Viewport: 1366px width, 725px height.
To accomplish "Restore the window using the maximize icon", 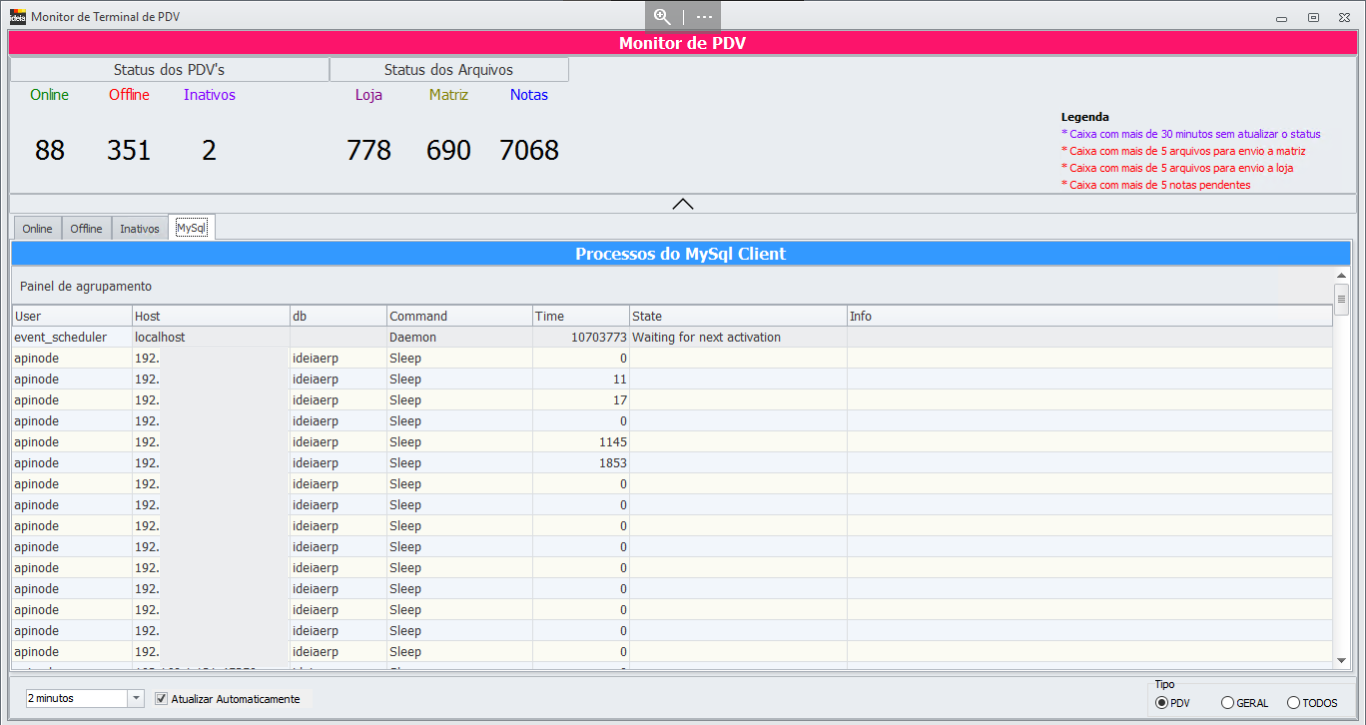I will tap(1313, 17).
